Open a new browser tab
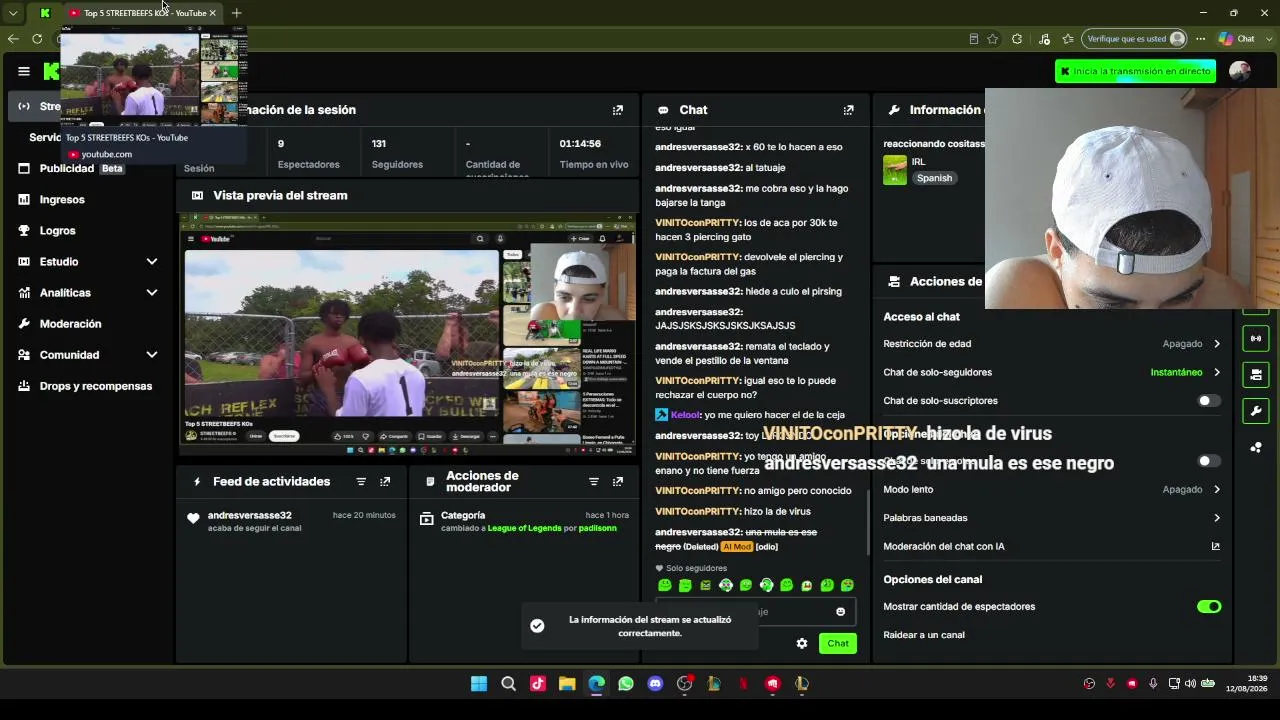This screenshot has height=720, width=1280. pyautogui.click(x=236, y=13)
